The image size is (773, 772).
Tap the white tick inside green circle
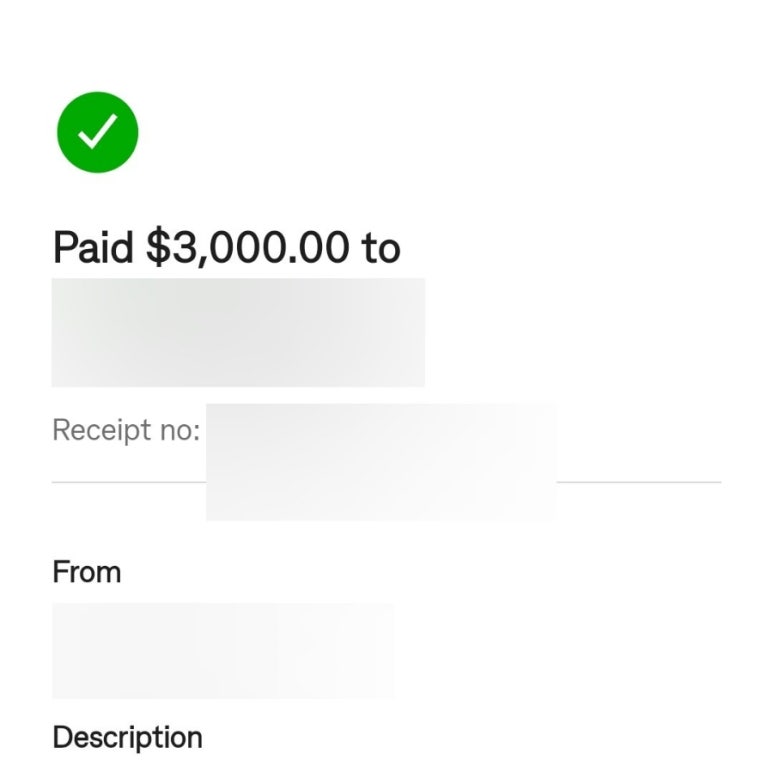[x=98, y=131]
